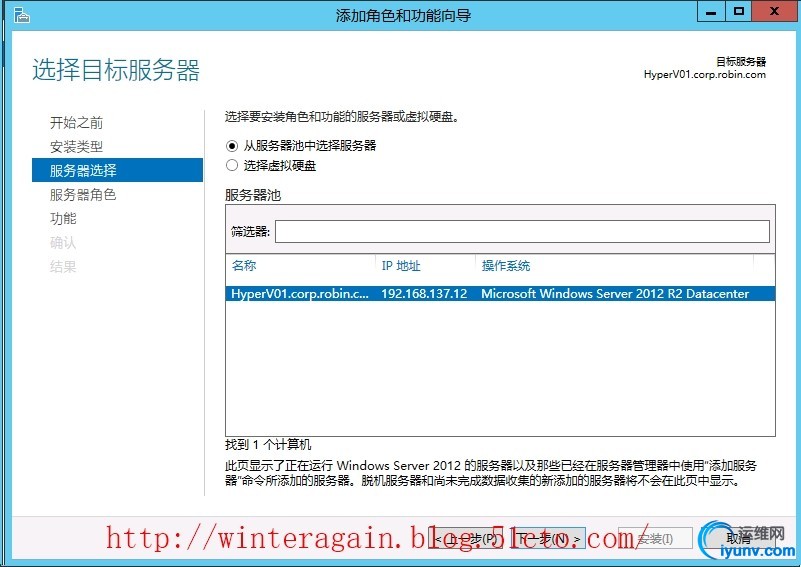Viewport: 801px width, 567px height.
Task: Minimize the wizard window
Action: [711, 12]
